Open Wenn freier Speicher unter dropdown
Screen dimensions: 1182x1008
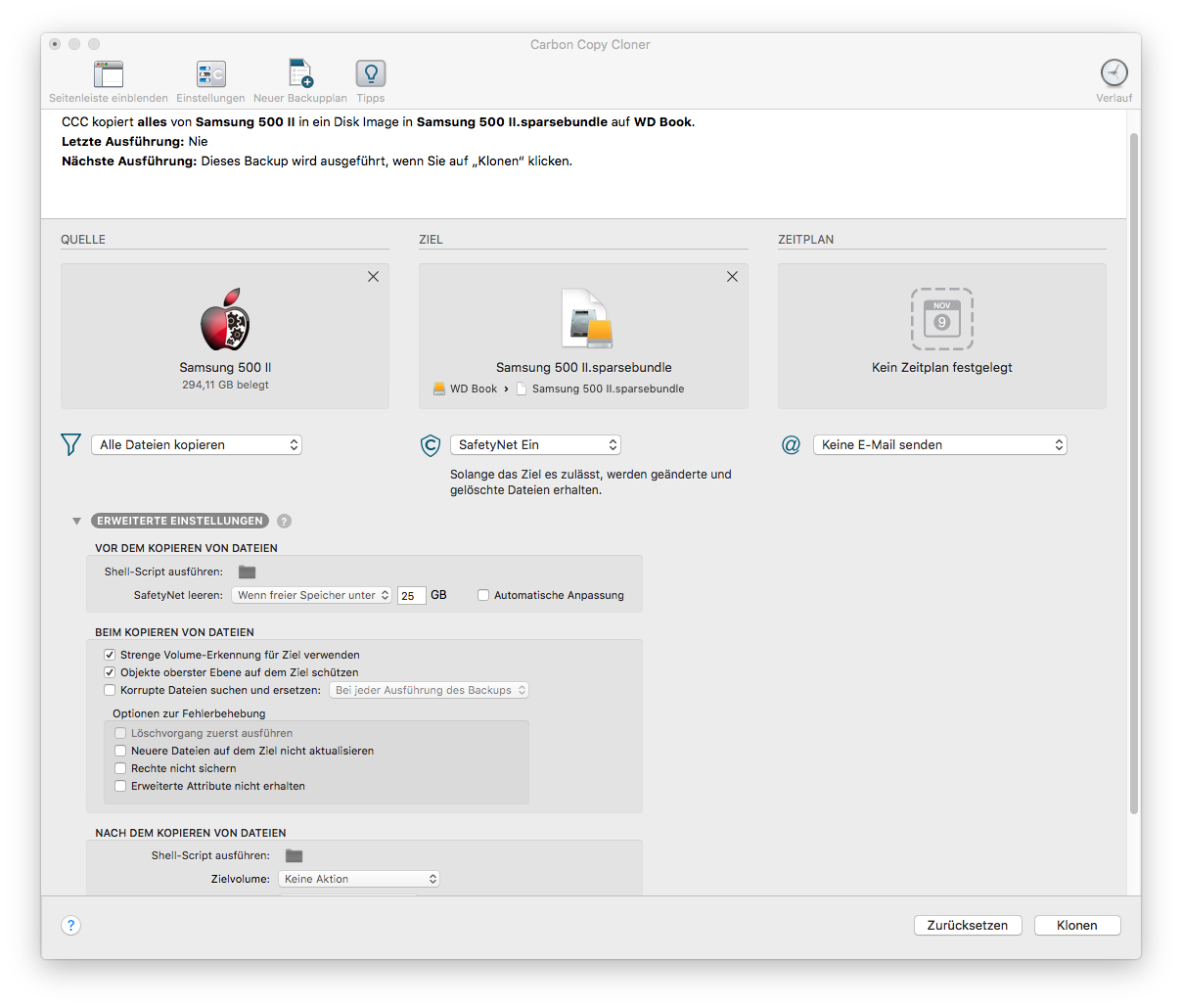click(x=312, y=595)
